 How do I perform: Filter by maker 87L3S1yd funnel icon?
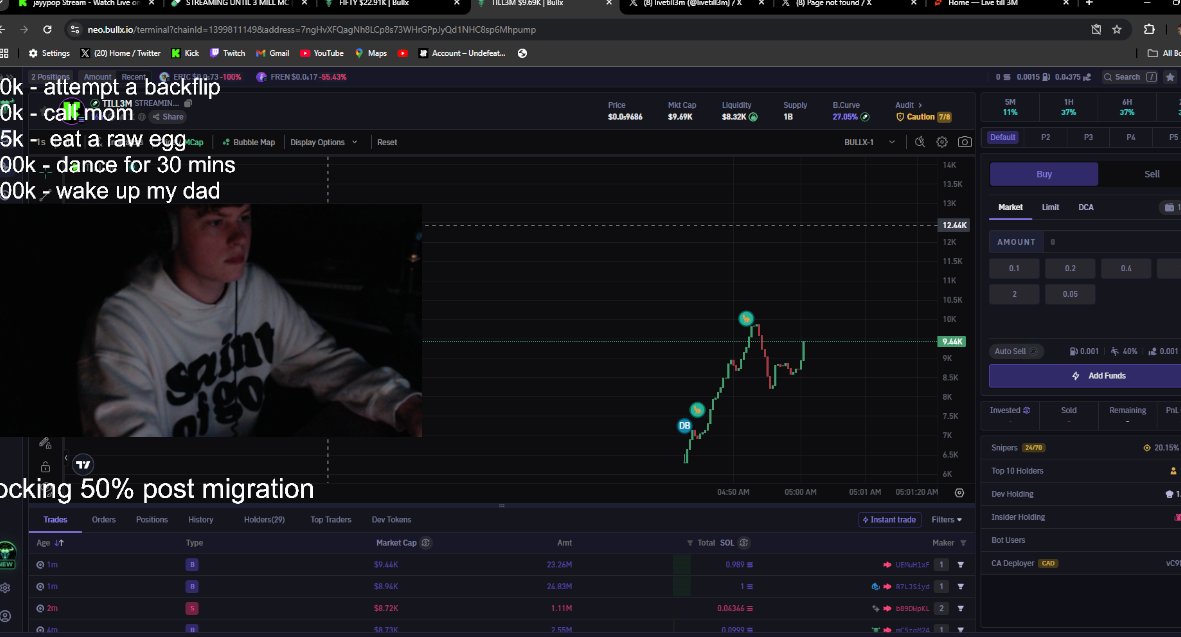click(x=960, y=587)
